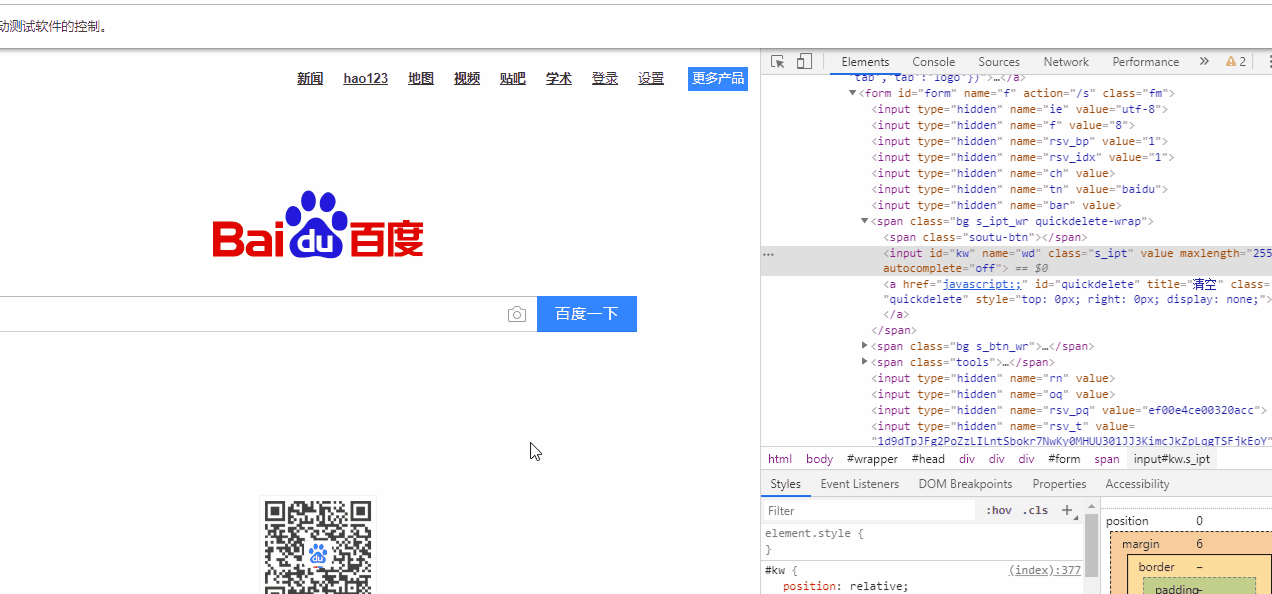1272x594 pixels.
Task: Toggle the :hov element state button
Action: [x=998, y=510]
